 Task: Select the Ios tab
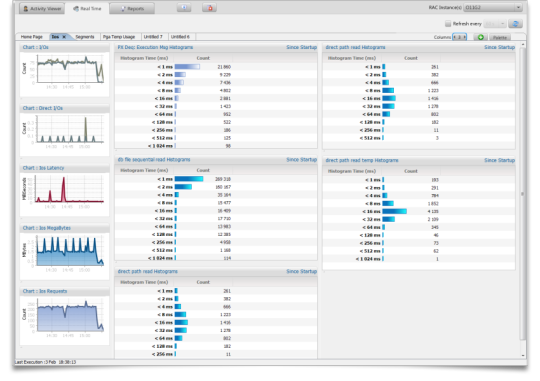[x=55, y=37]
